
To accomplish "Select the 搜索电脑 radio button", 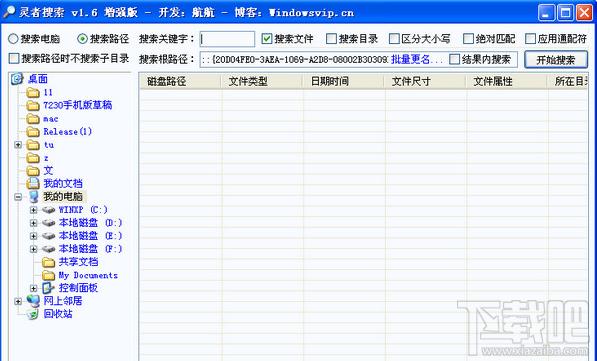I will click(x=13, y=38).
